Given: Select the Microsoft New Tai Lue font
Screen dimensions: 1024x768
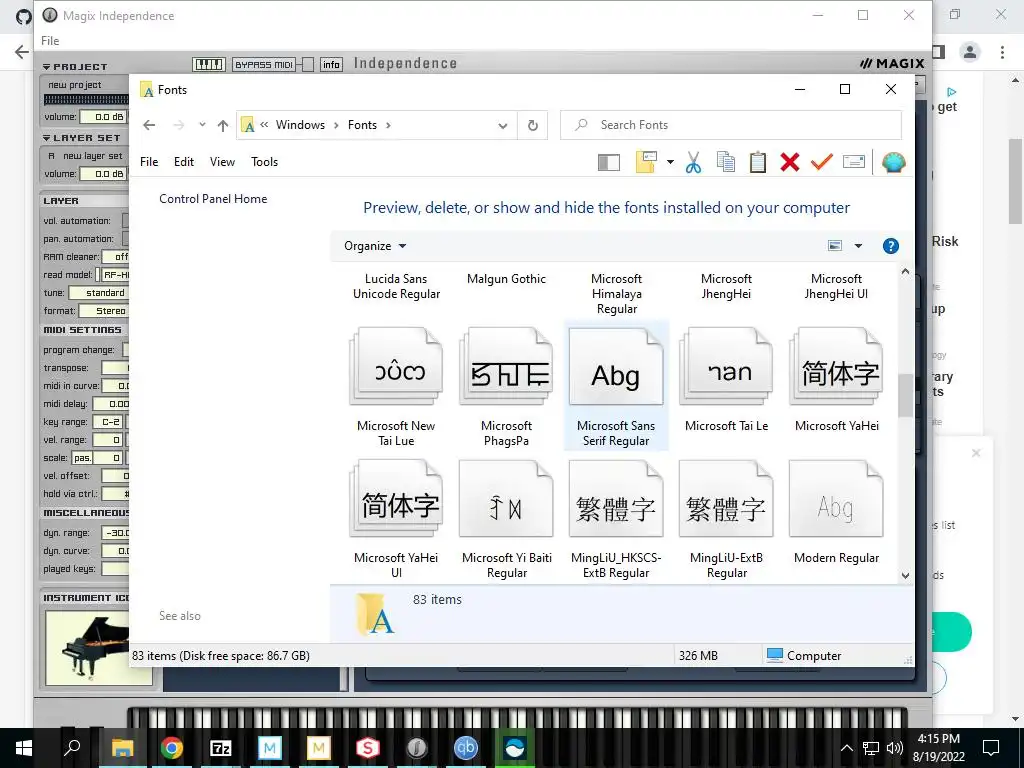Looking at the screenshot, I should (x=396, y=386).
